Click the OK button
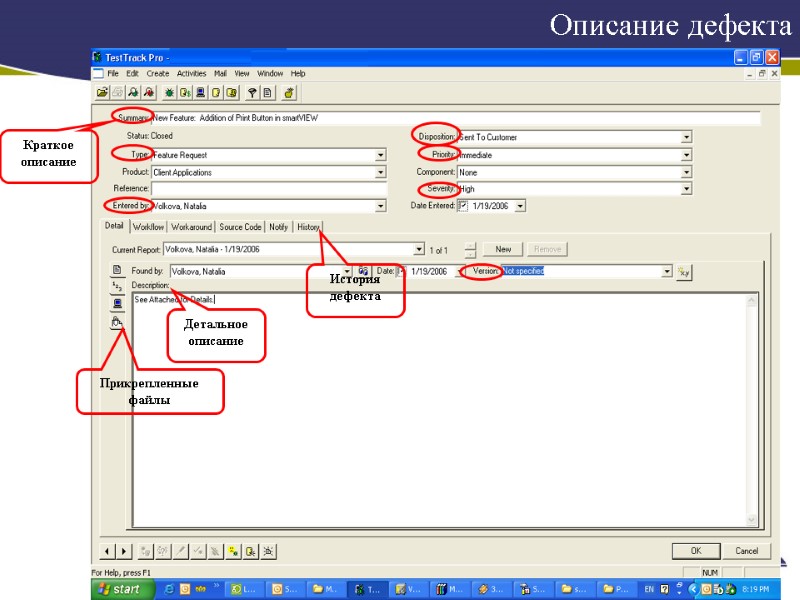The height and width of the screenshot is (600, 800). click(x=696, y=551)
